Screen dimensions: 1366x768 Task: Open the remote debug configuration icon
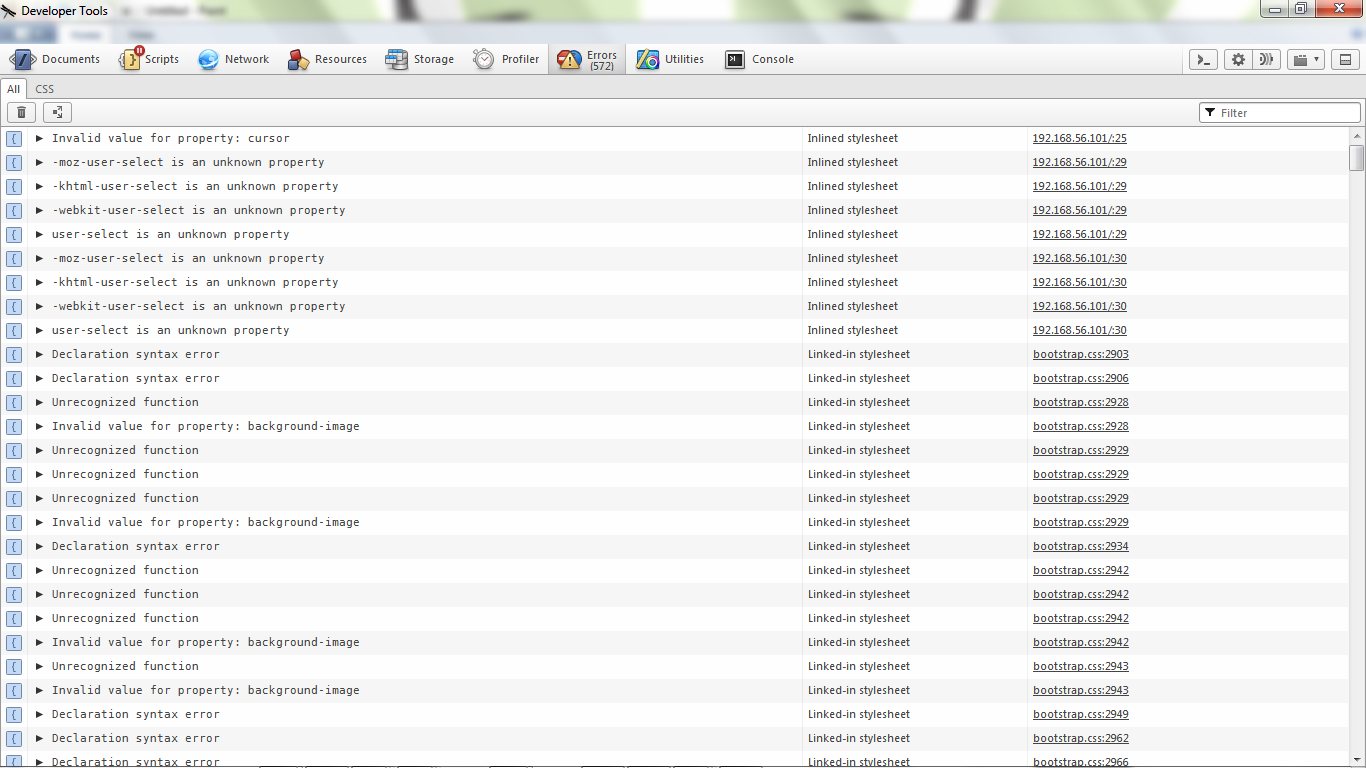pos(1267,59)
